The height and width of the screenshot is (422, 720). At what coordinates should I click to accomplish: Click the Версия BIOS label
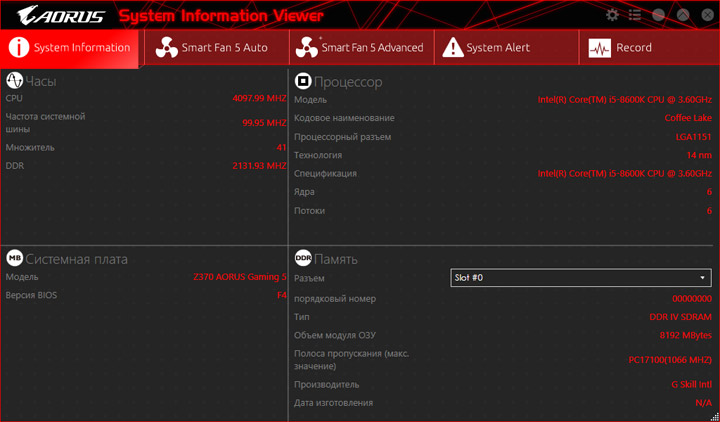[31, 295]
